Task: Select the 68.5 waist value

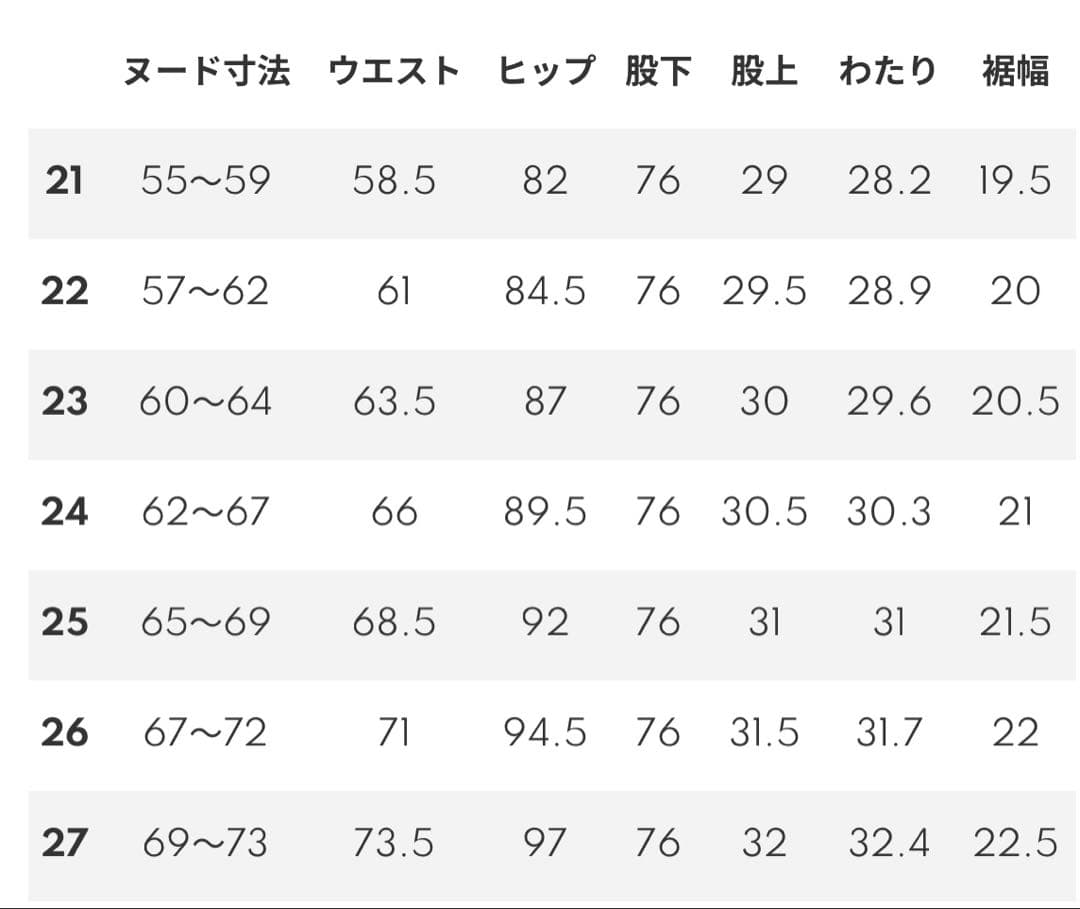Action: [394, 623]
